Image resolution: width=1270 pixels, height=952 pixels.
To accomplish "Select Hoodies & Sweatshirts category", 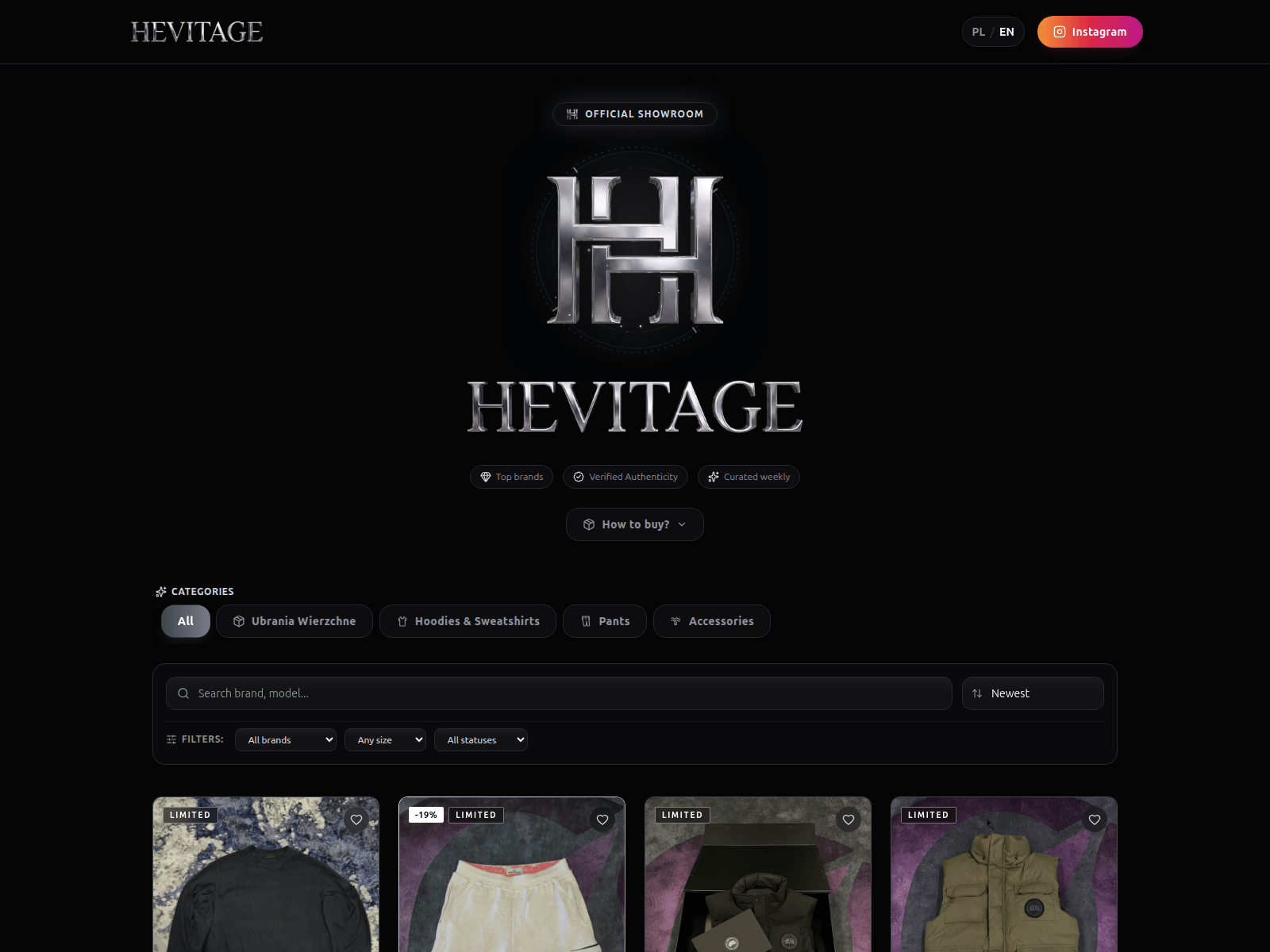I will pos(468,621).
